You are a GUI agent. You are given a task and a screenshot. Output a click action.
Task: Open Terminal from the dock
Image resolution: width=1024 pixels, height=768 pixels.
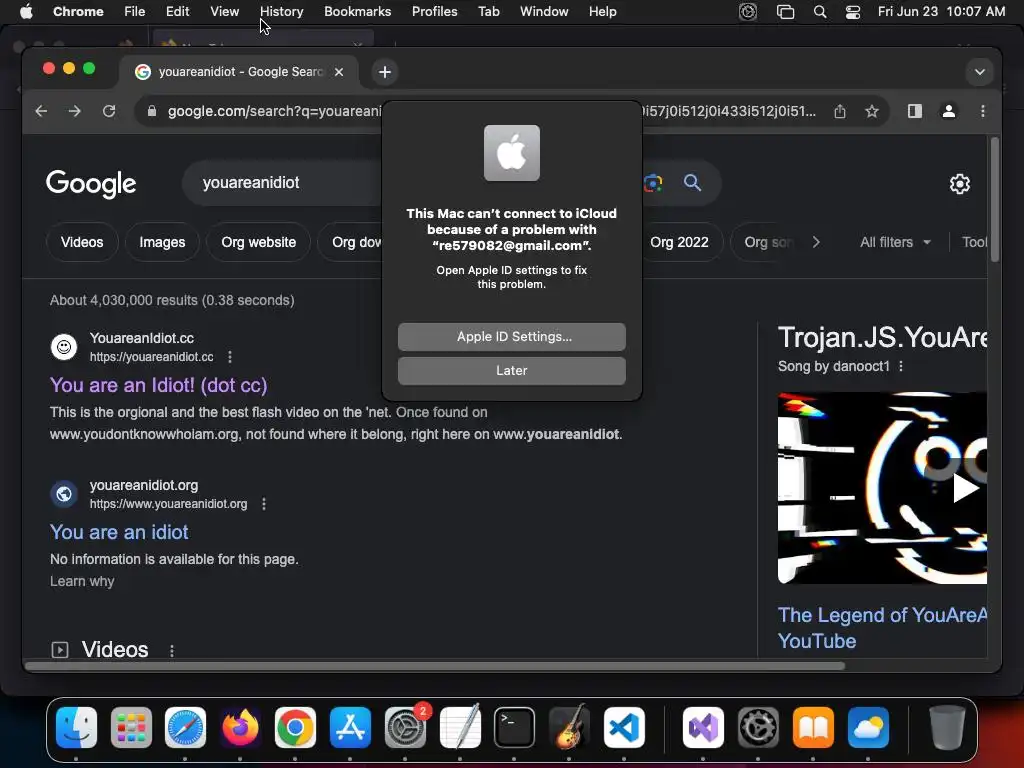click(514, 728)
